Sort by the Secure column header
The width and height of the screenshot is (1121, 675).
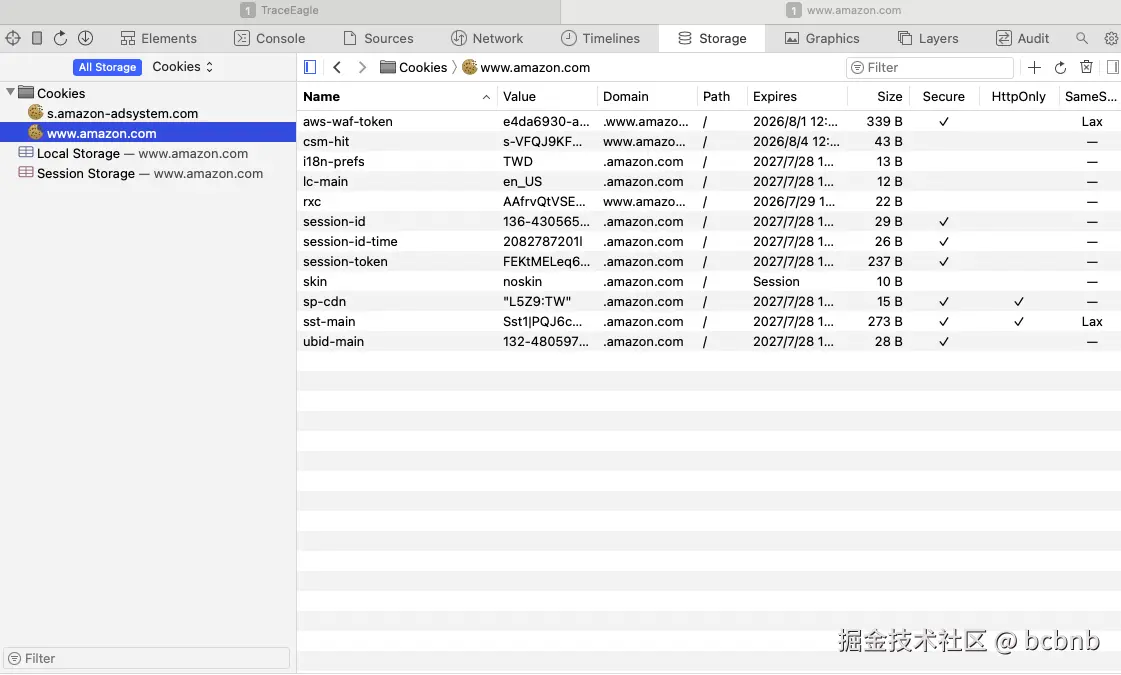point(944,97)
